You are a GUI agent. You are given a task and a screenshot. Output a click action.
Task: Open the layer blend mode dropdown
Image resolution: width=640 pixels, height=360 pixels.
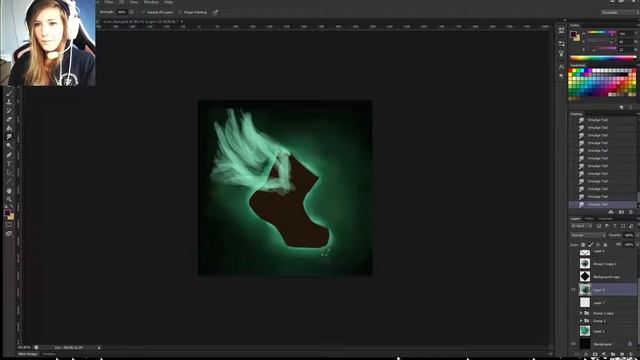coord(588,235)
